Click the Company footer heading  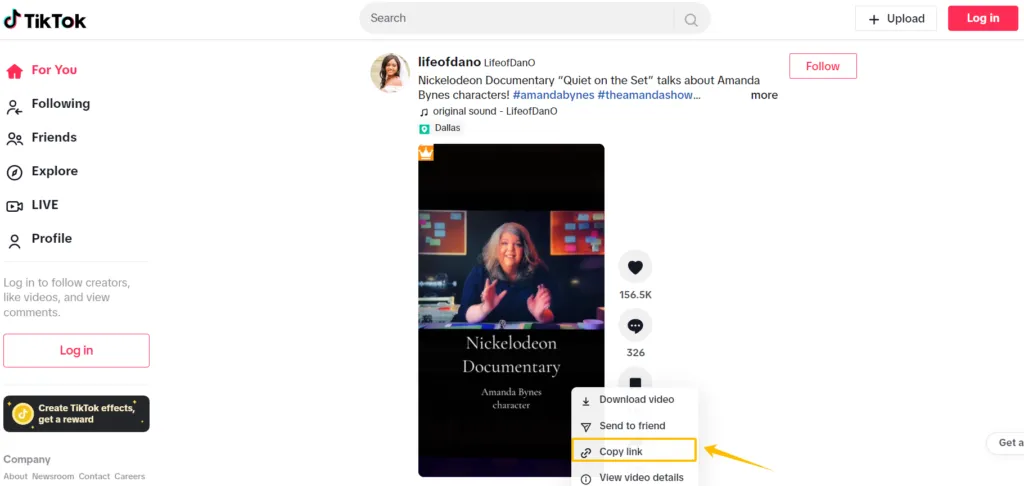27,459
